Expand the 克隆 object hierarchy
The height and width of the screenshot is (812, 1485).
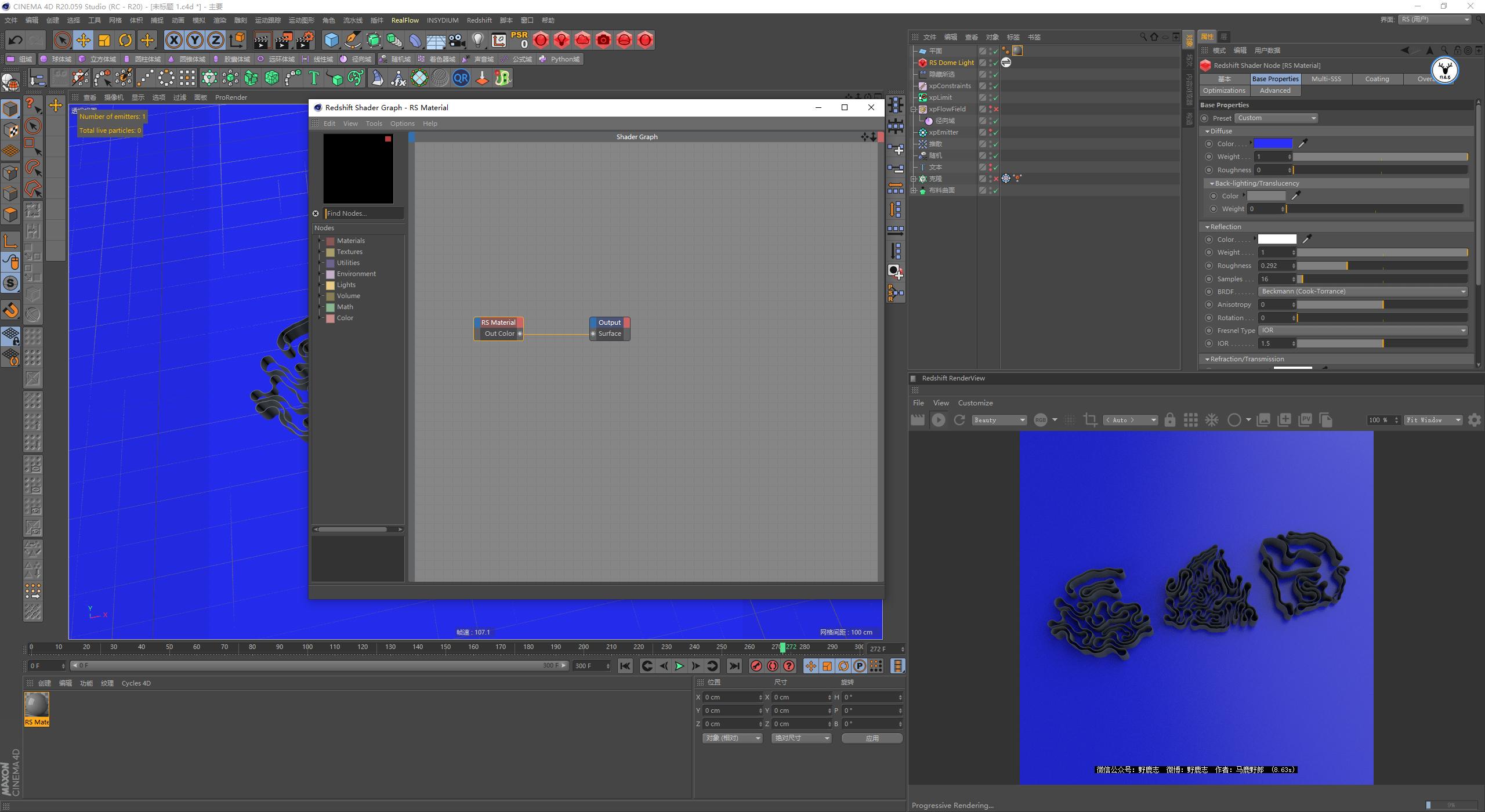[x=914, y=179]
